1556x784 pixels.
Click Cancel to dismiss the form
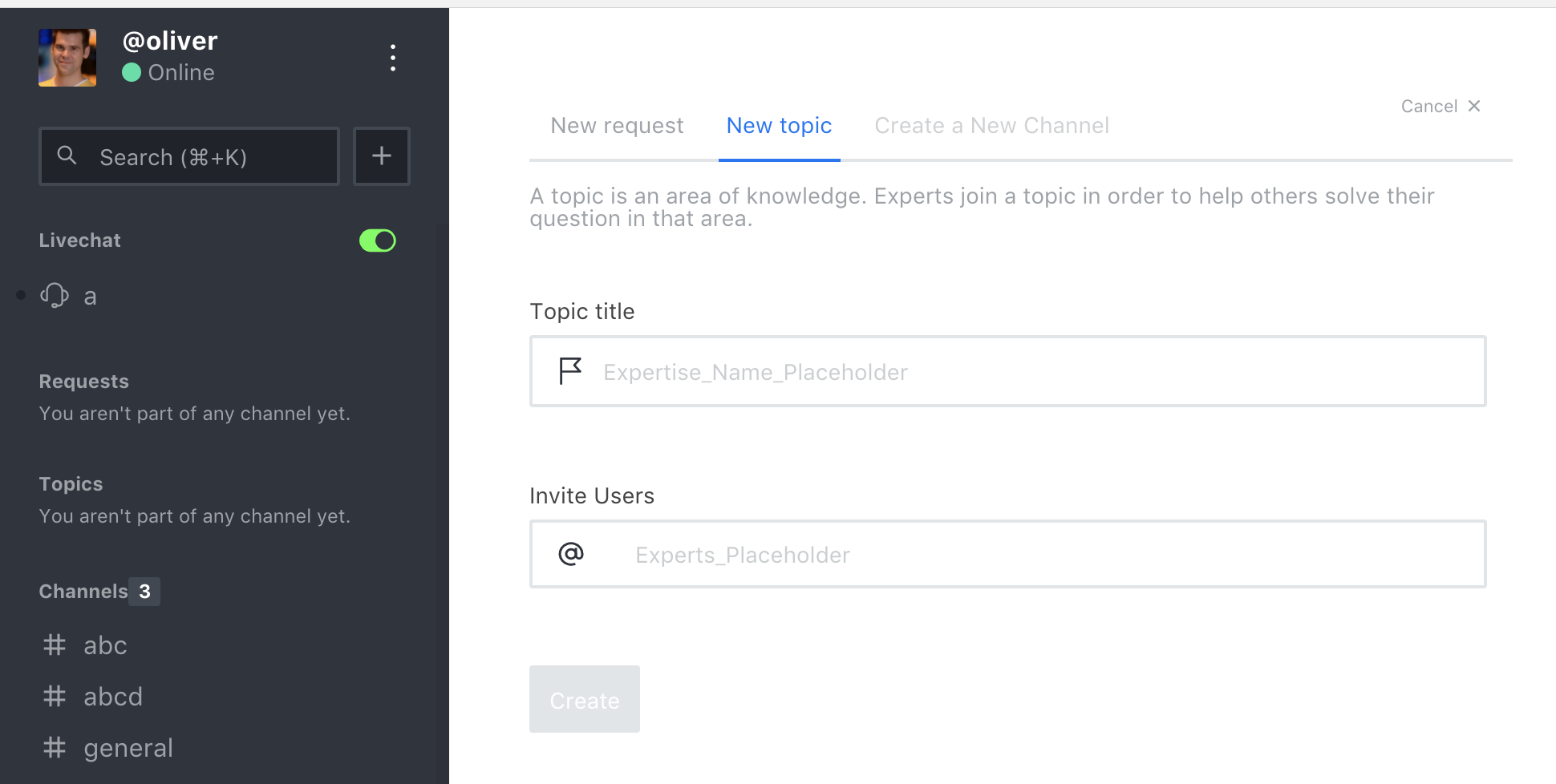coord(1441,106)
